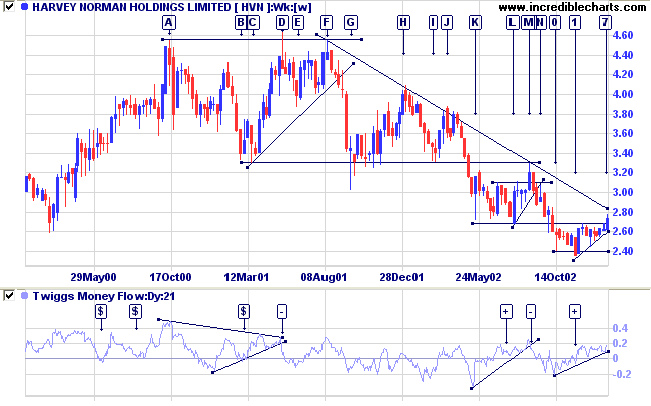
Task: Click the 14Oct02 date label
Action: pyautogui.click(x=555, y=277)
